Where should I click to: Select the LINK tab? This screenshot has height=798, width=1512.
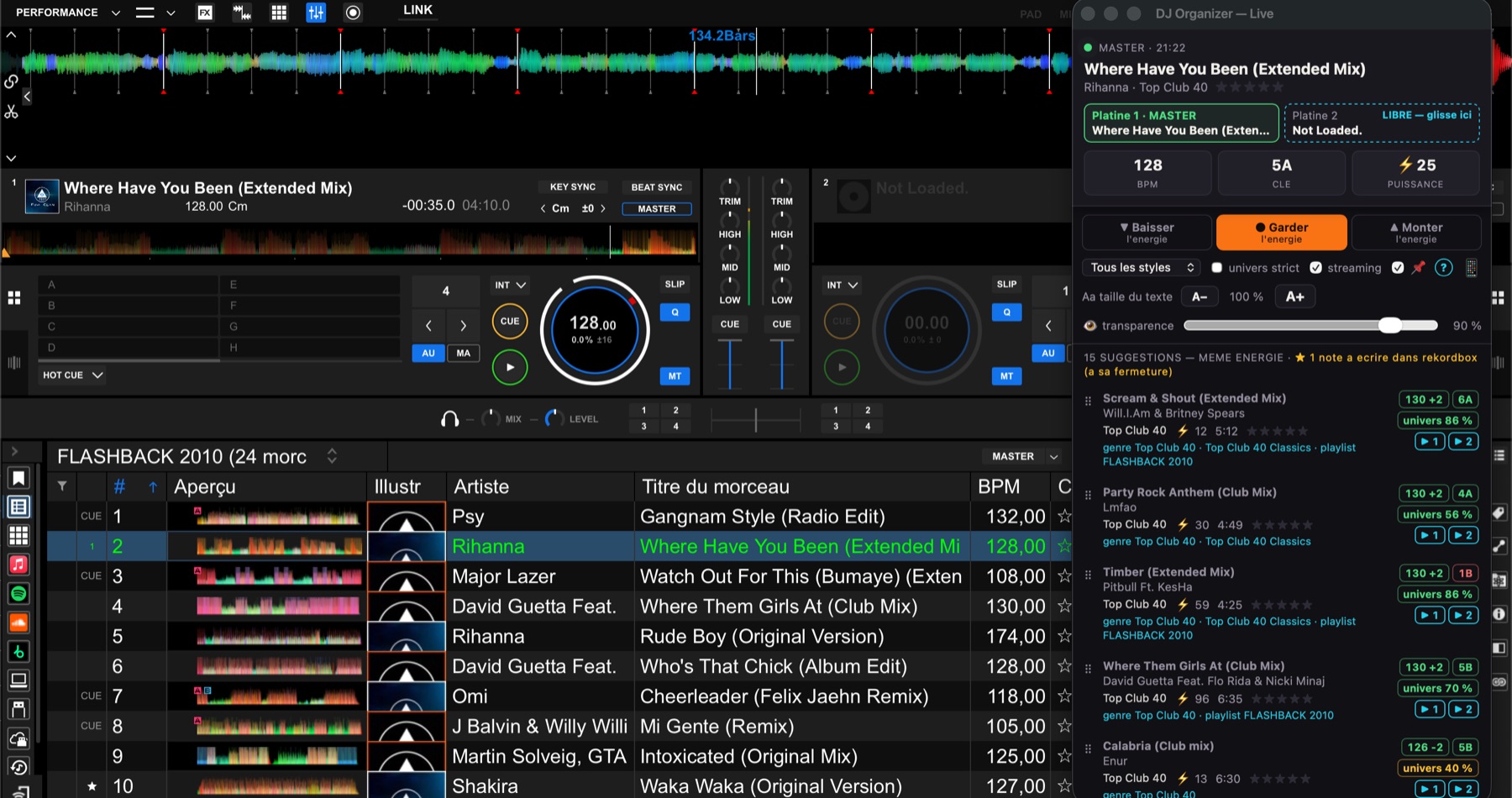(417, 11)
